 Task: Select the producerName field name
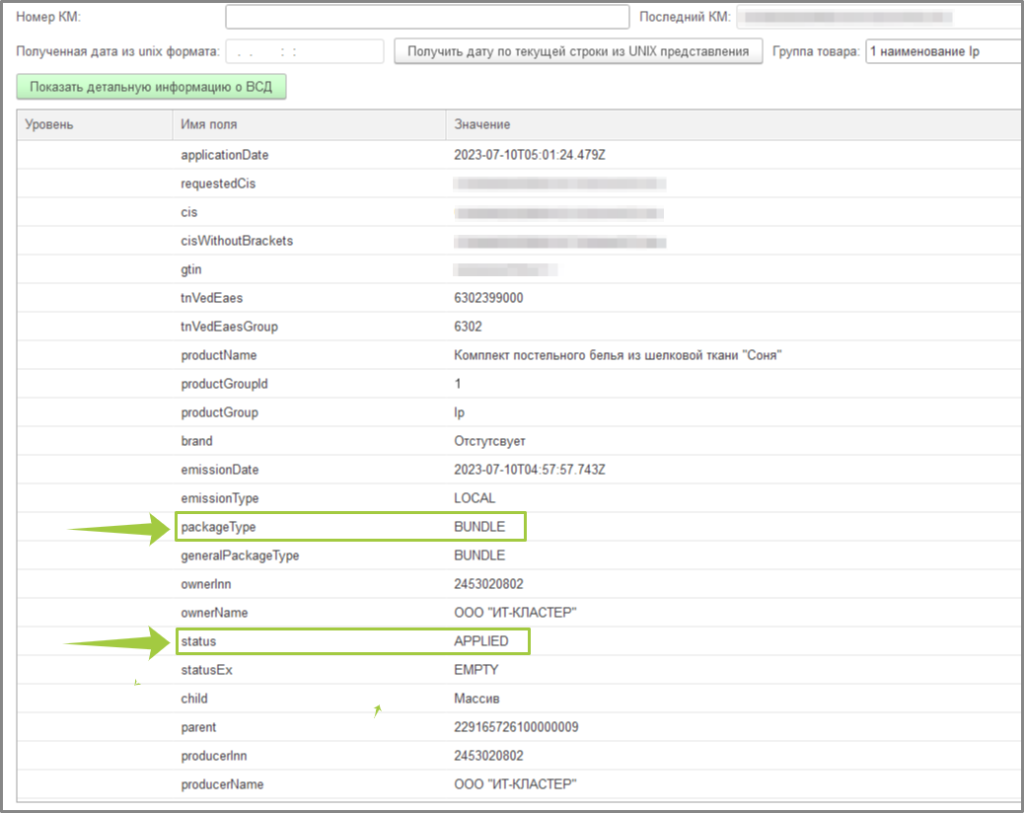[x=222, y=784]
